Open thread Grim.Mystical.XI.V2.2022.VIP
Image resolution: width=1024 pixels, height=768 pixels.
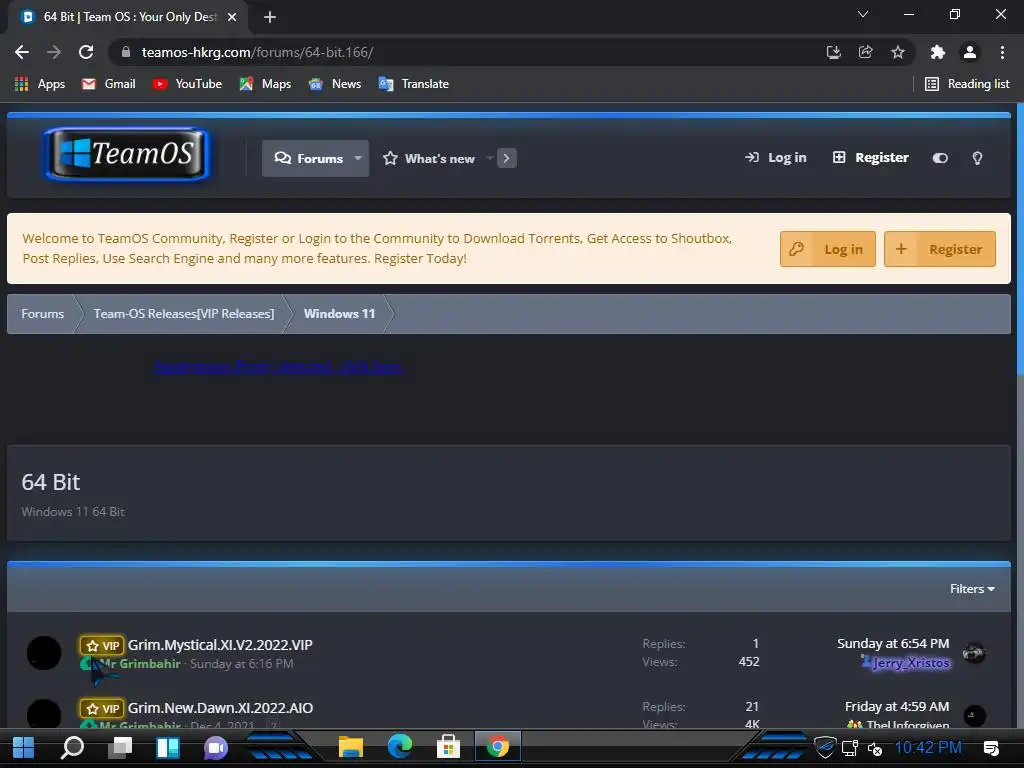tap(220, 645)
